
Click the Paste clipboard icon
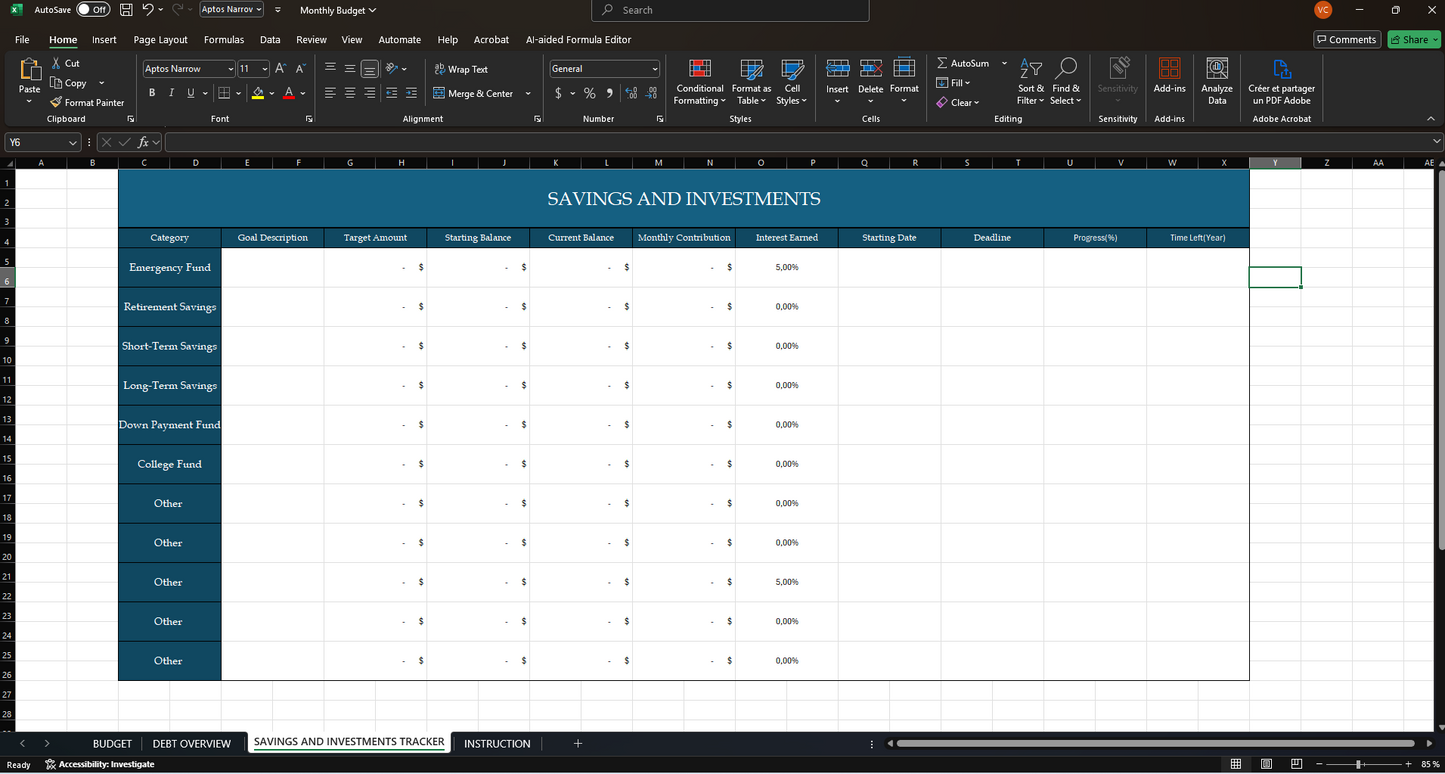(x=30, y=70)
